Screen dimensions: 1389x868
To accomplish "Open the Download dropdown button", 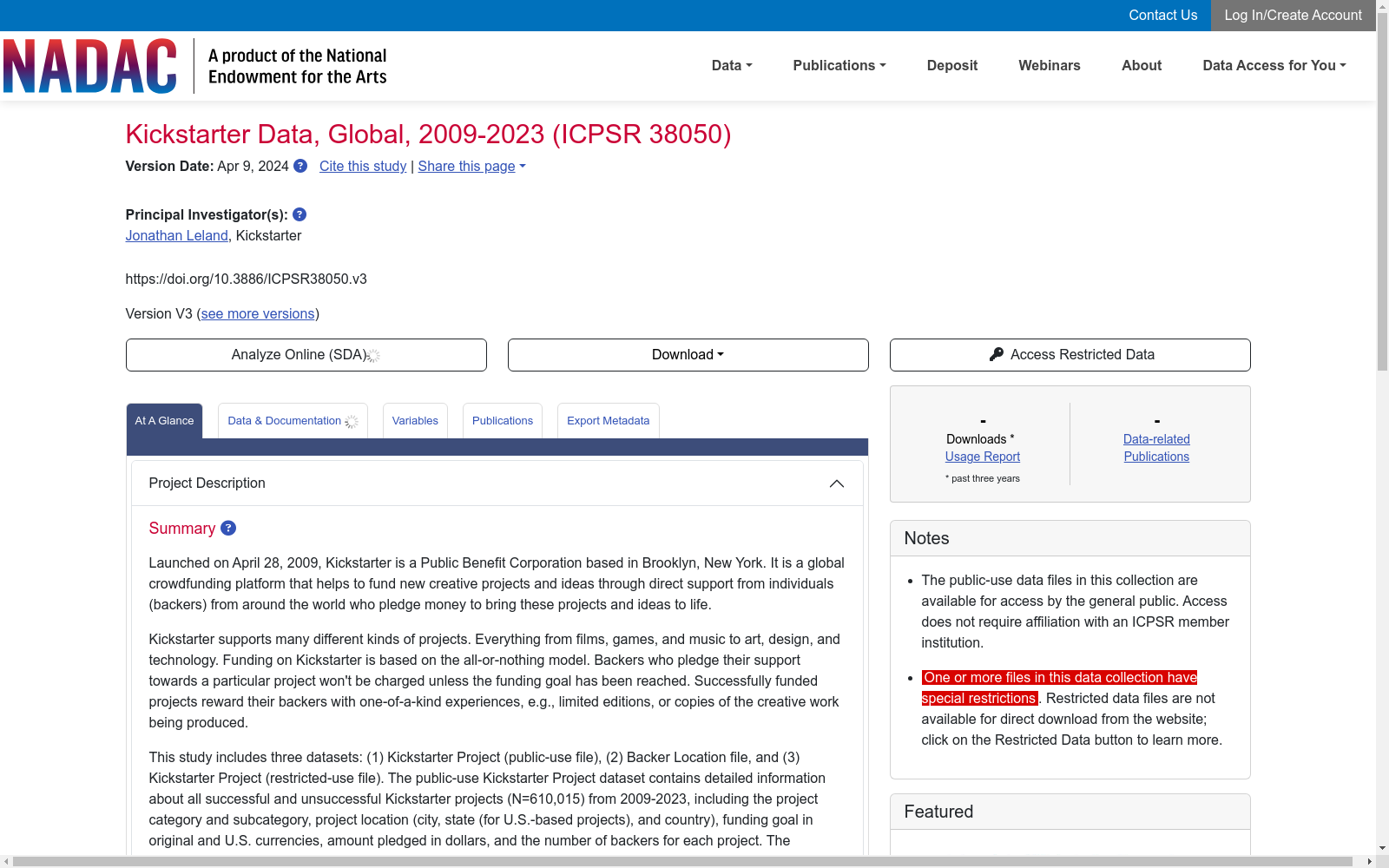I will pyautogui.click(x=688, y=355).
